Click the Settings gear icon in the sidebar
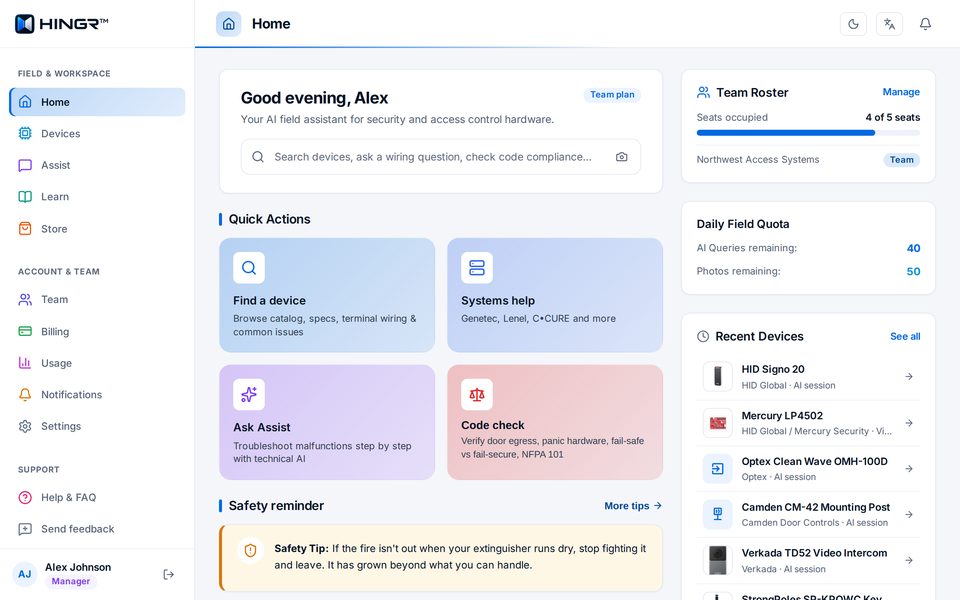The width and height of the screenshot is (960, 600). click(x=25, y=426)
